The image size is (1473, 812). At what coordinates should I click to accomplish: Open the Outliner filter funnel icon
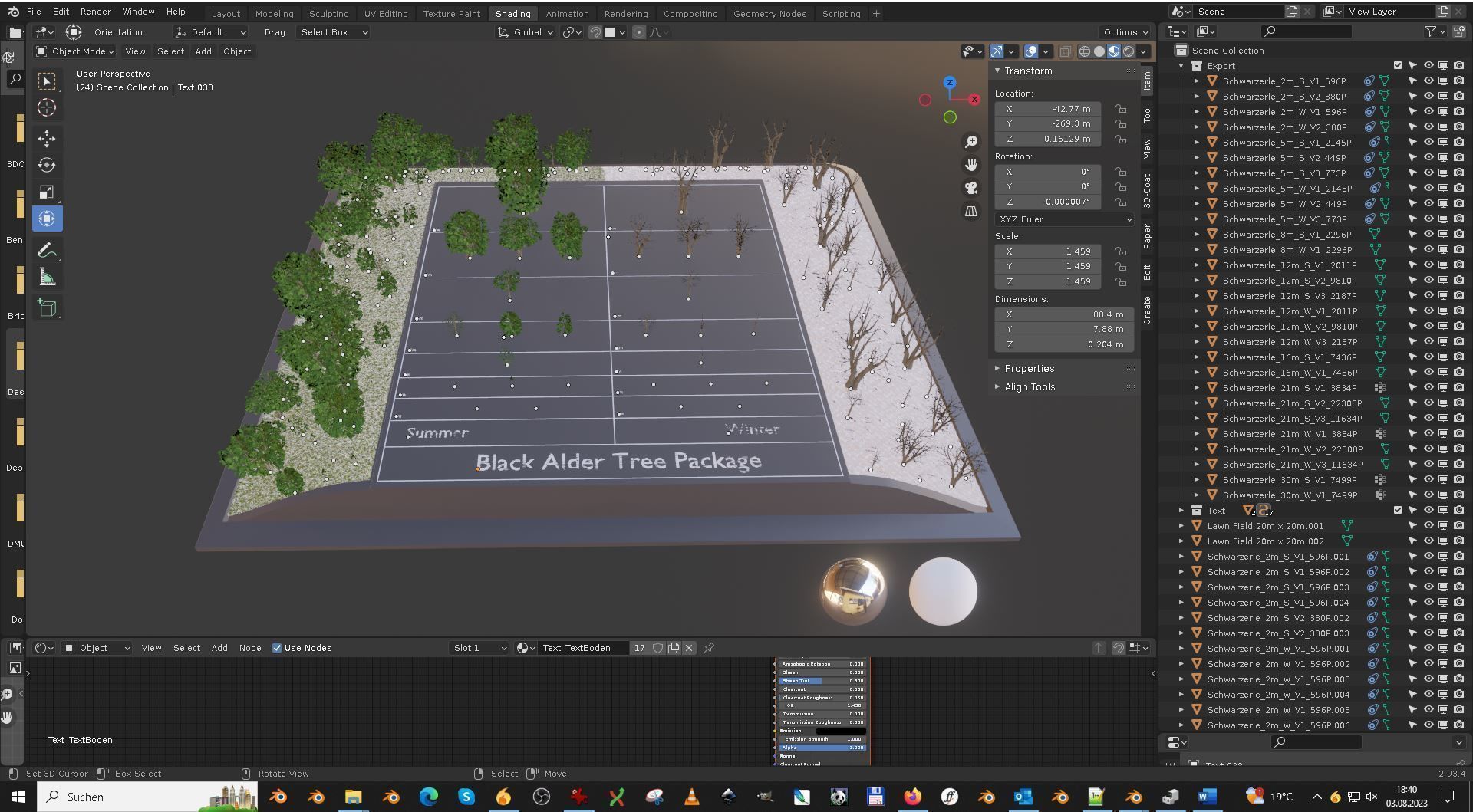coord(1431,31)
